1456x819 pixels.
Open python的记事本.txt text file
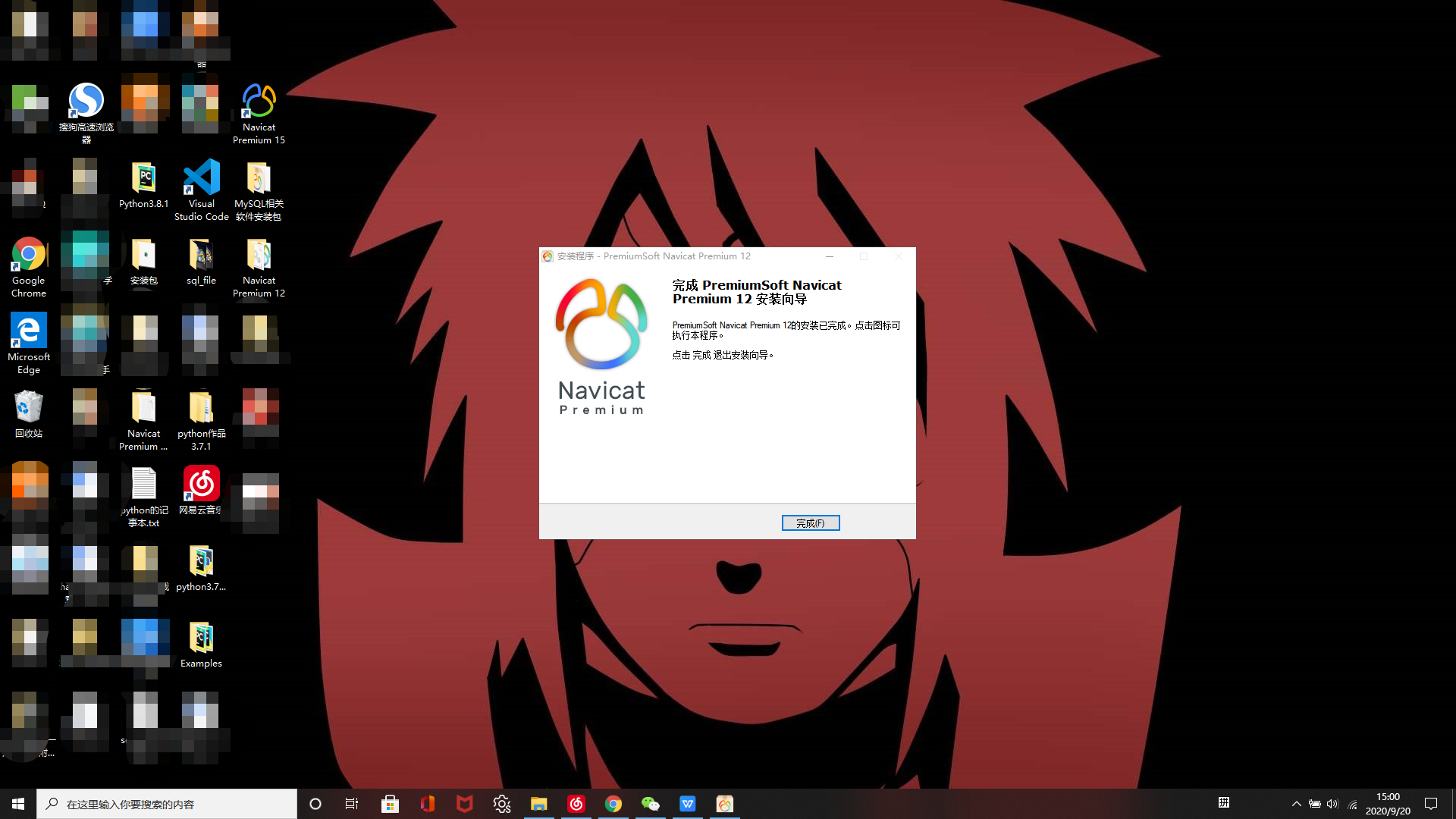pyautogui.click(x=143, y=497)
